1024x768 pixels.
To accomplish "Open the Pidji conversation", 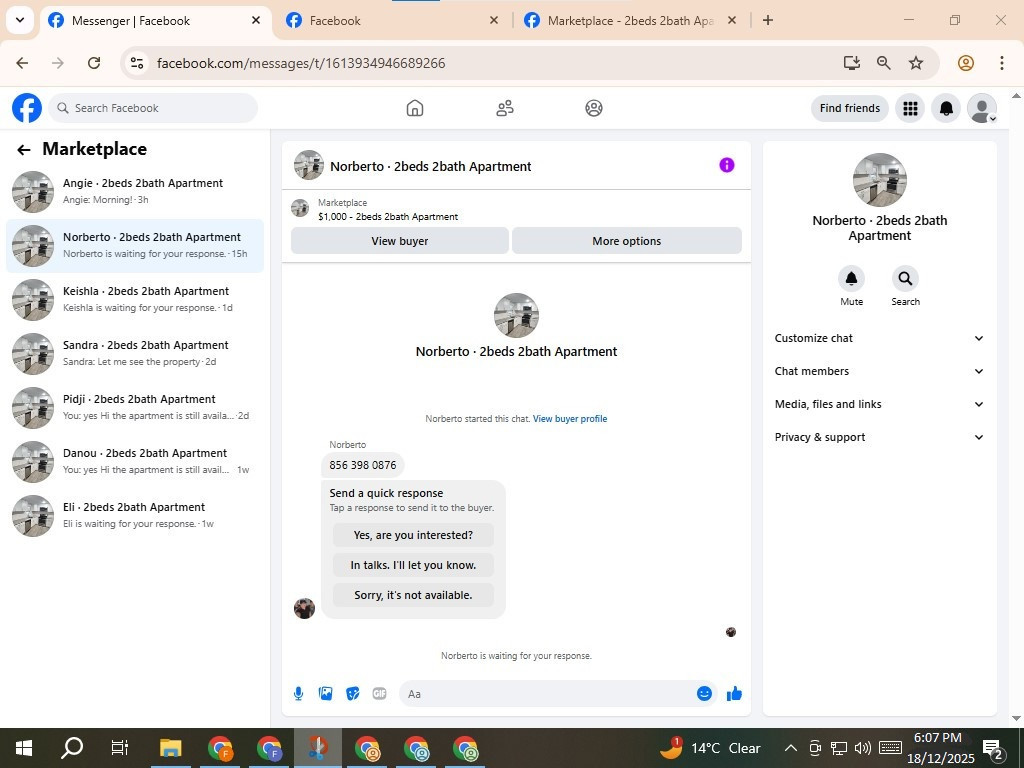I will (135, 408).
